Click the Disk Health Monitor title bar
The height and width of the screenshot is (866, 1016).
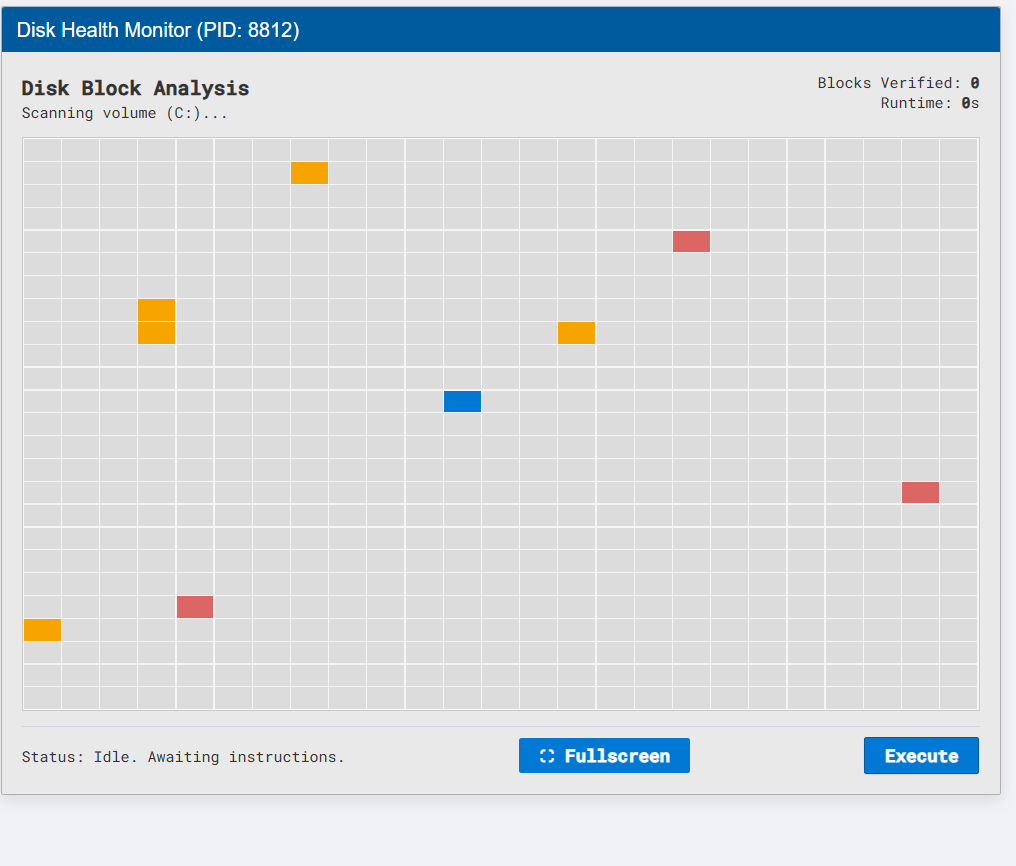(500, 30)
